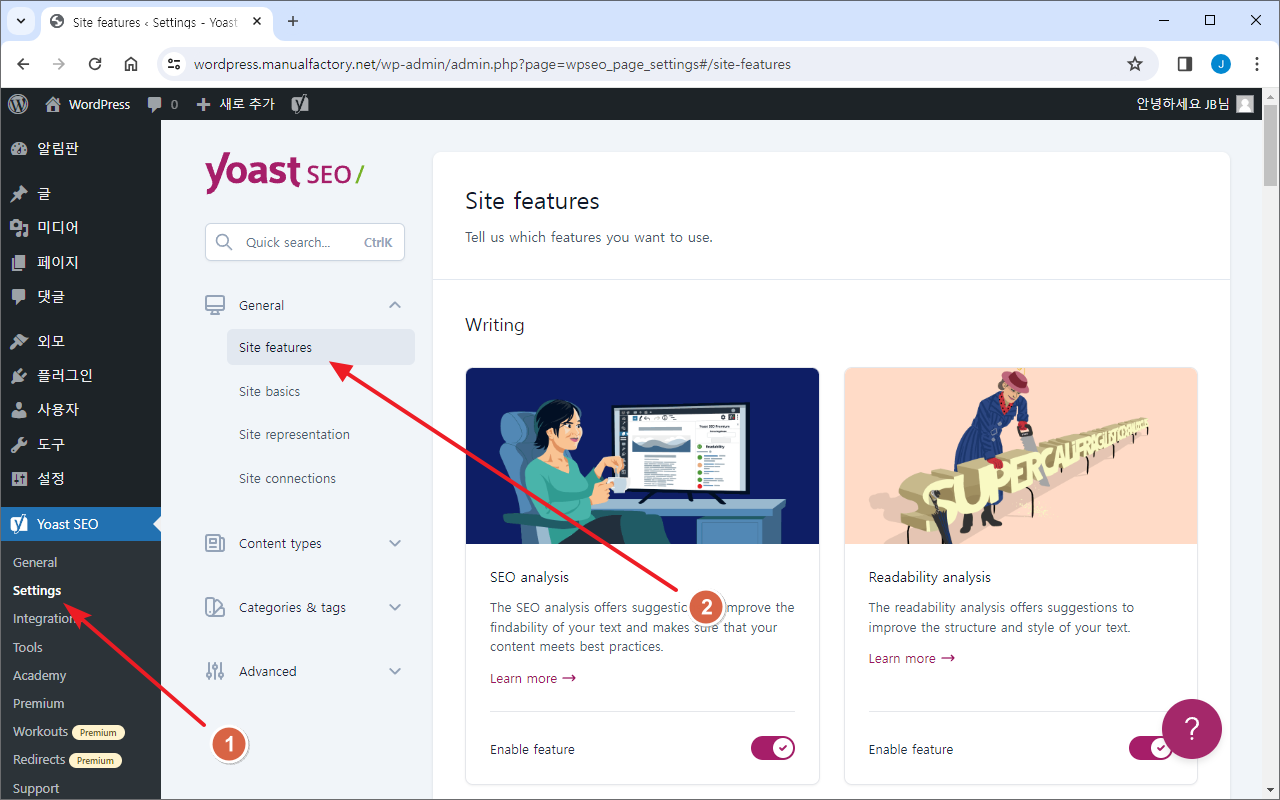Image resolution: width=1280 pixels, height=800 pixels.
Task: Open Chrome three-dot menu
Action: point(1257,64)
